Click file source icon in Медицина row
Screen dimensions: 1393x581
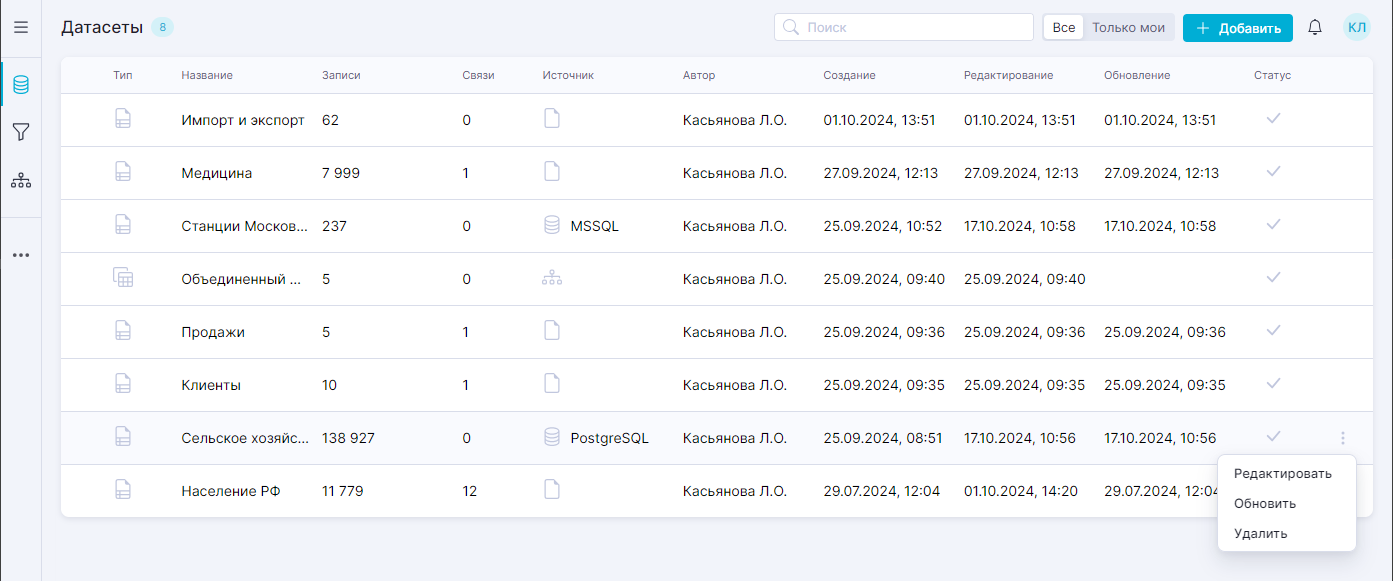click(551, 172)
